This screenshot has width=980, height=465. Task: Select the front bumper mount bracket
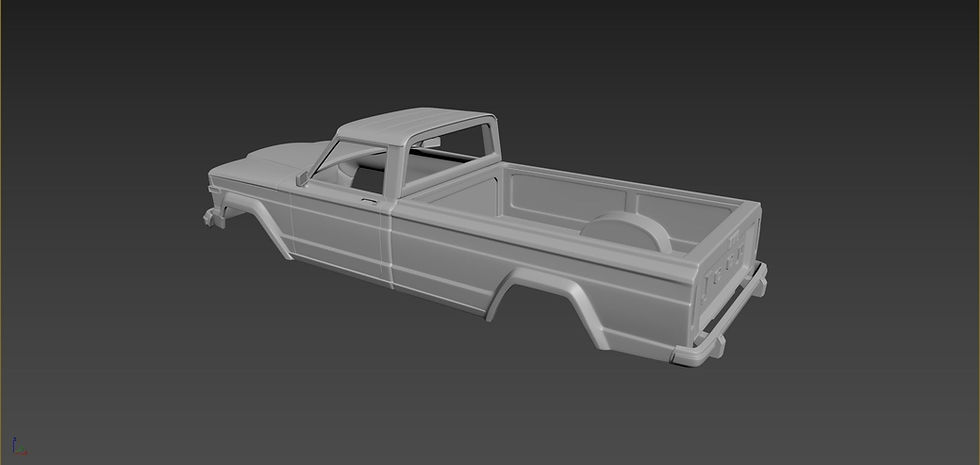point(214,217)
